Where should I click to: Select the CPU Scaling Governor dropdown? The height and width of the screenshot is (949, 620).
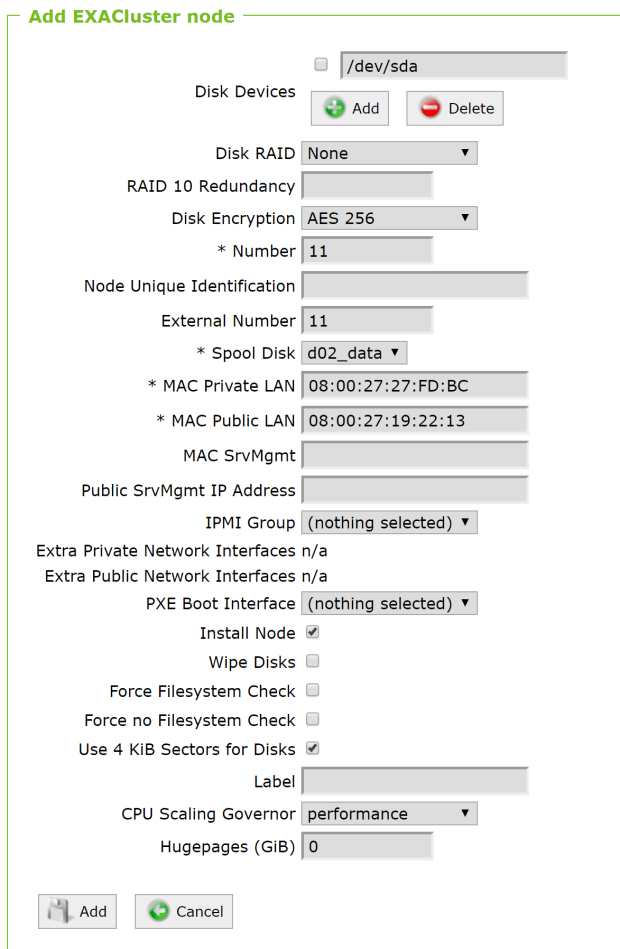[389, 813]
